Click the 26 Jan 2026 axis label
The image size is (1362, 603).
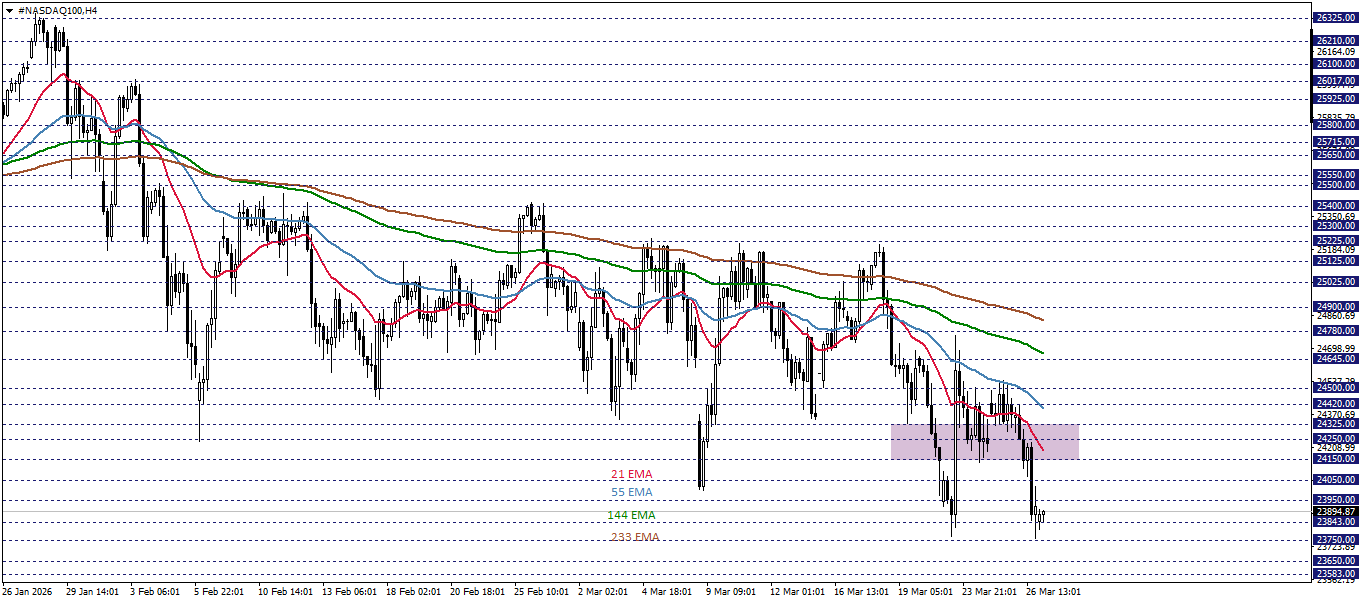26,590
